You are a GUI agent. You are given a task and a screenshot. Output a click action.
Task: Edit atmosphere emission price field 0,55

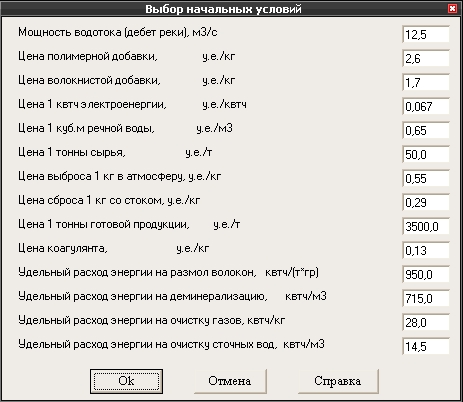[426, 178]
